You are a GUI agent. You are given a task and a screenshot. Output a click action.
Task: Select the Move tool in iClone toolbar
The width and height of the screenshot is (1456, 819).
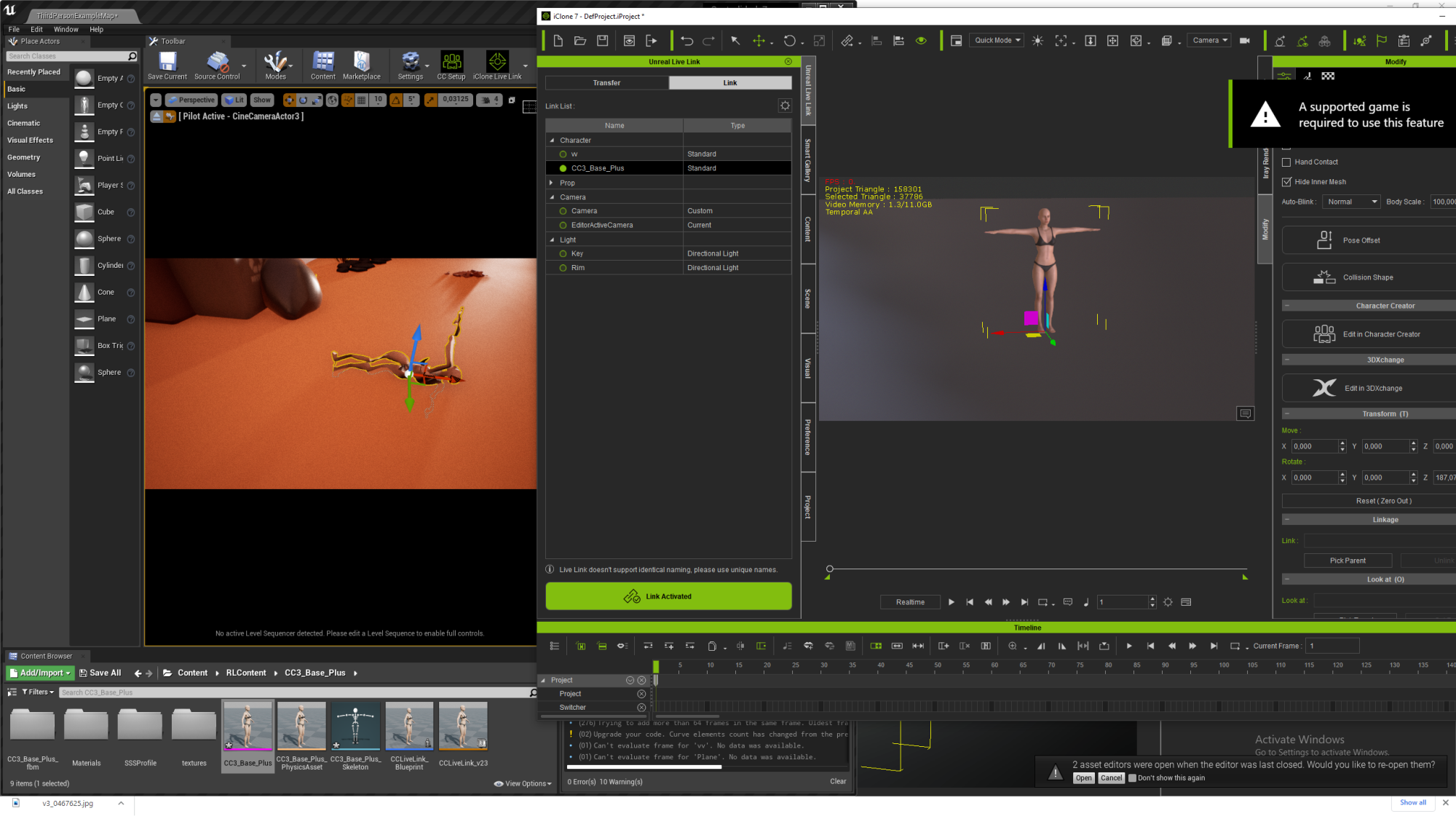coord(759,41)
